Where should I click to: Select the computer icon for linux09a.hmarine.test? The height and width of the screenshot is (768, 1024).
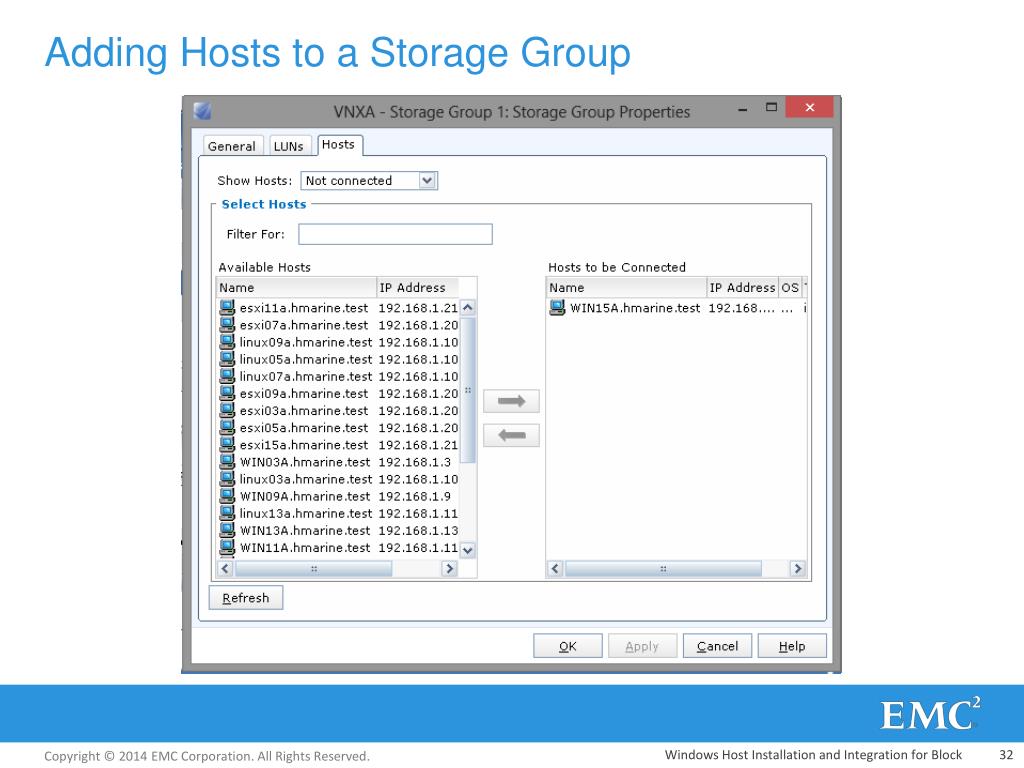click(227, 342)
